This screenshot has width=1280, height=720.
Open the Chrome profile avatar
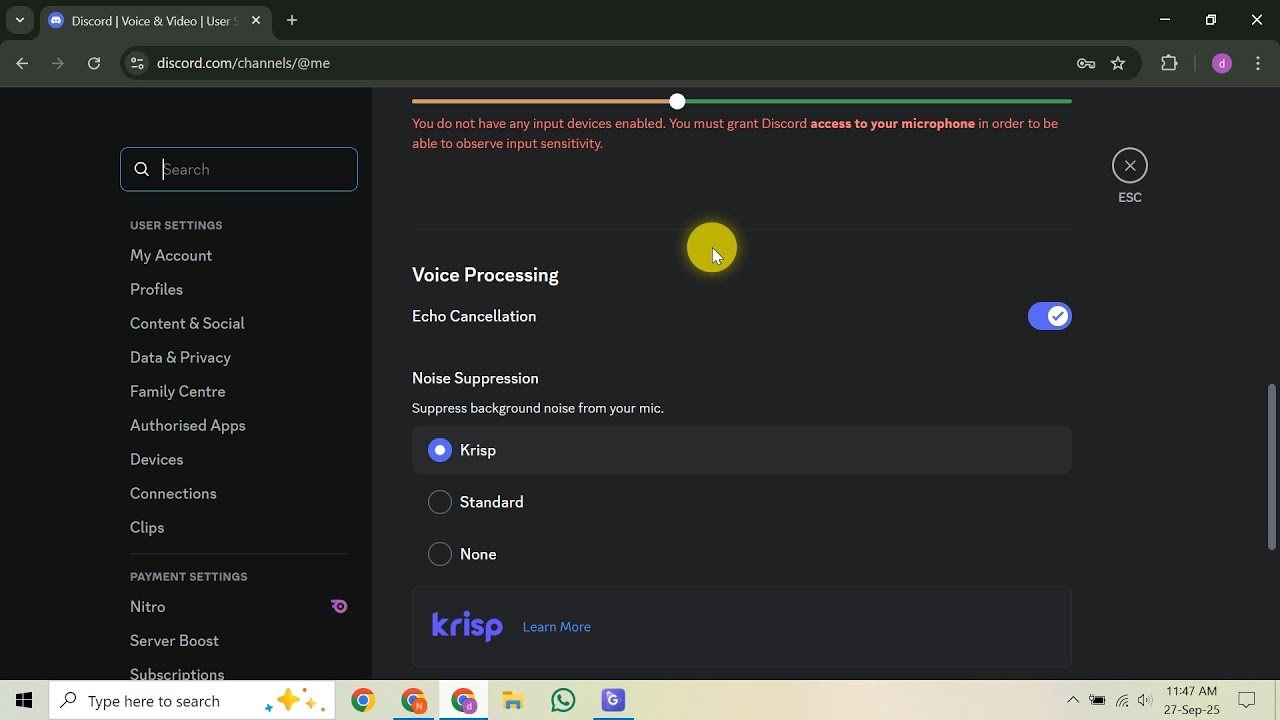click(x=1221, y=63)
